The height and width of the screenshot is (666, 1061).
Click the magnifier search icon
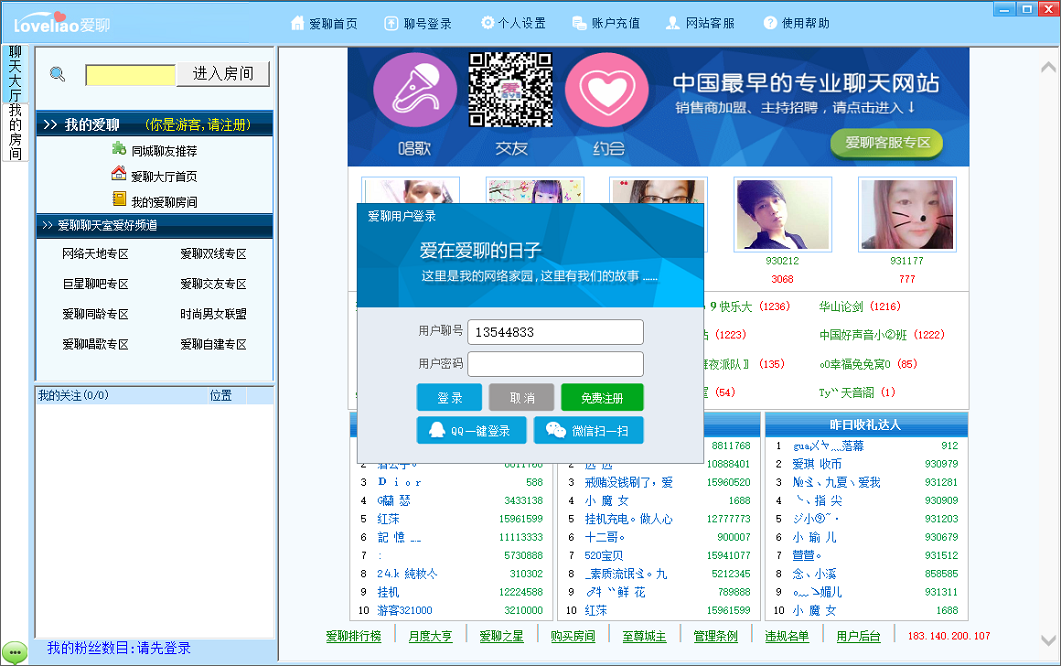click(57, 74)
